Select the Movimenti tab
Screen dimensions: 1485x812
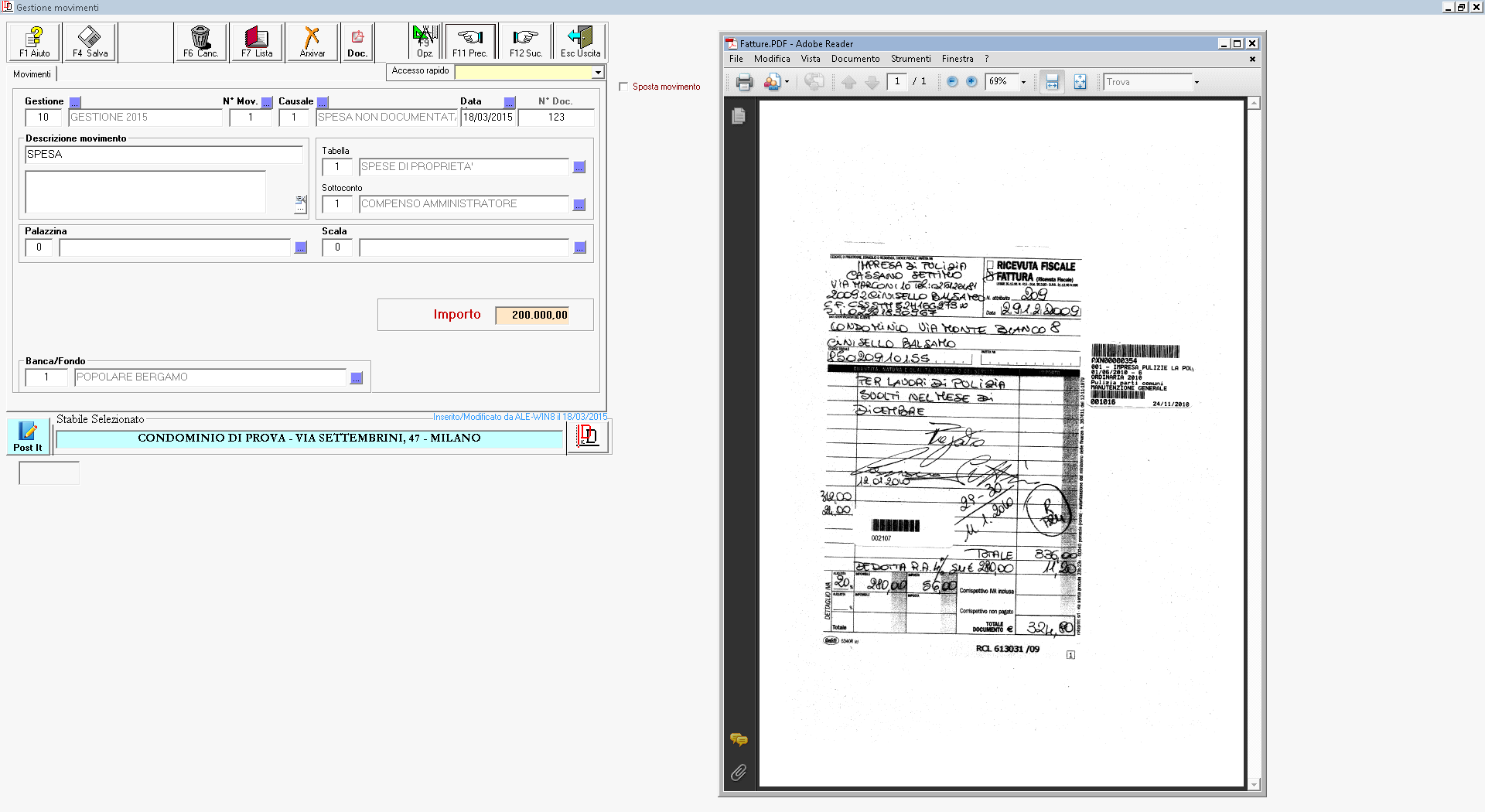point(32,74)
